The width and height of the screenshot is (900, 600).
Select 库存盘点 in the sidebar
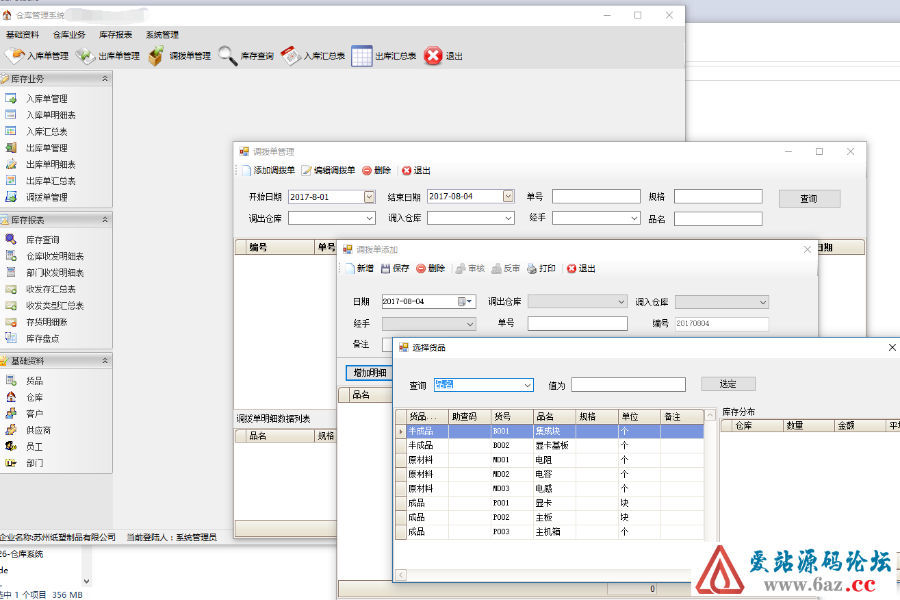42,339
